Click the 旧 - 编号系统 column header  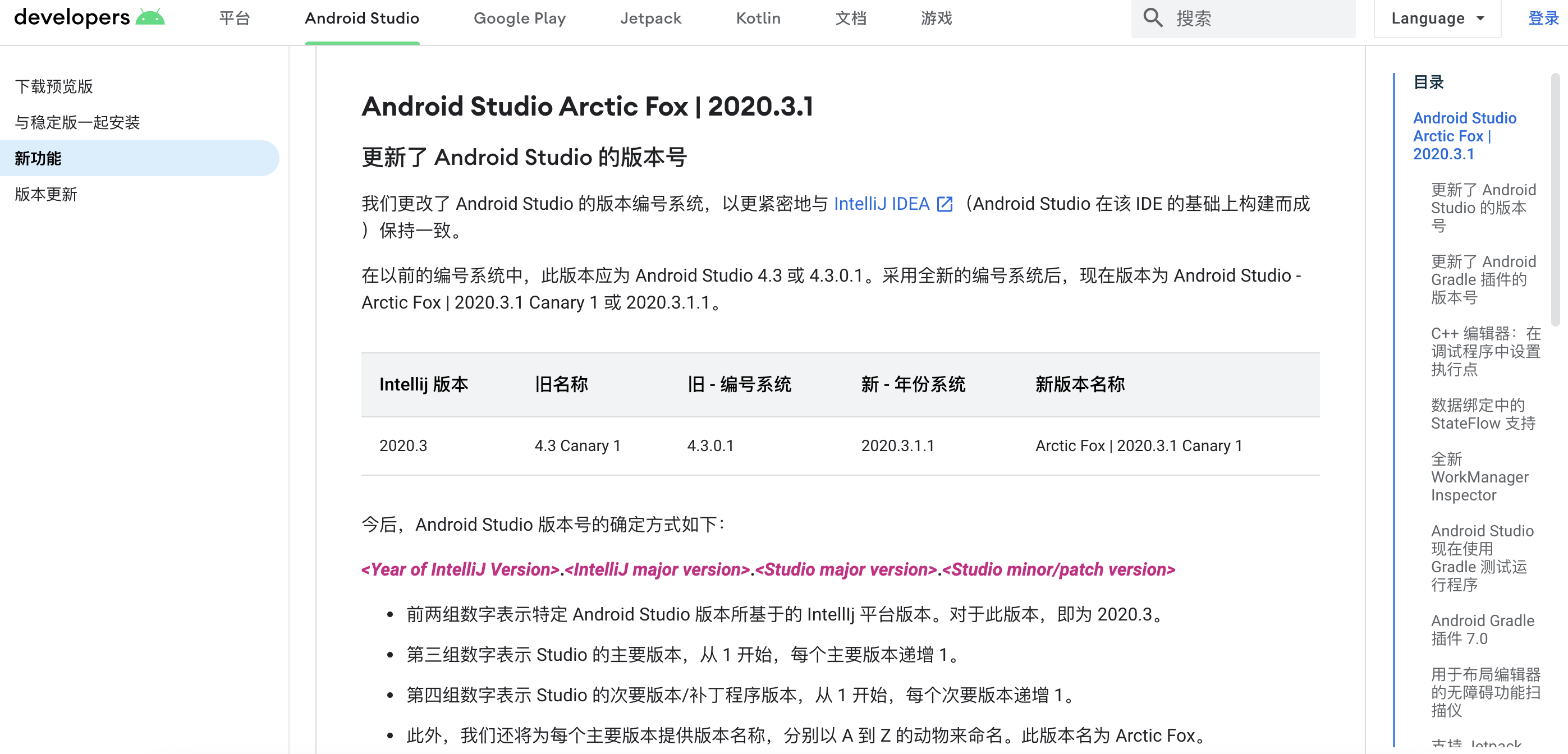pos(739,385)
